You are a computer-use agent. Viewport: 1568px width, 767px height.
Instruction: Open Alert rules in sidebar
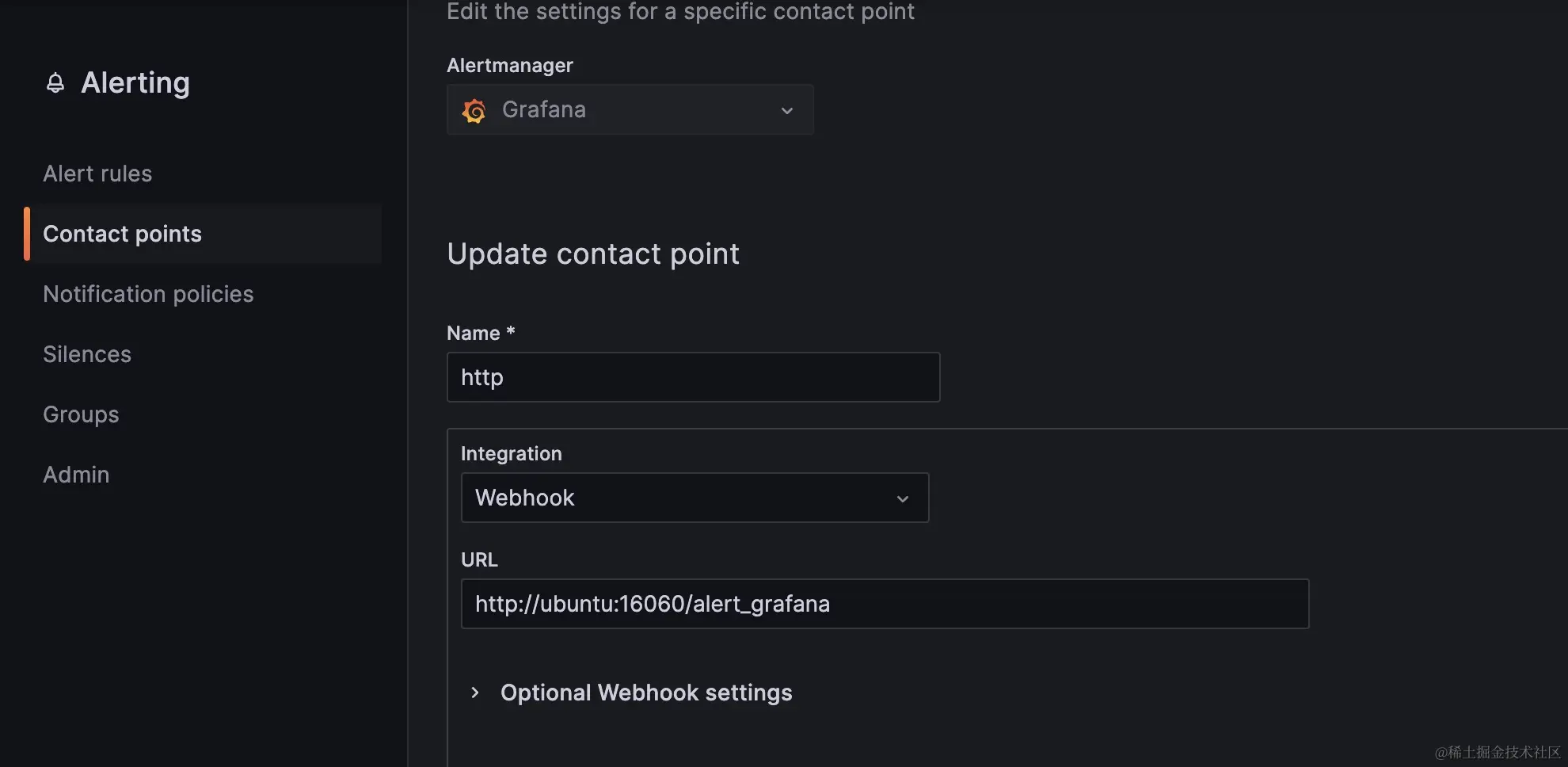[x=97, y=174]
